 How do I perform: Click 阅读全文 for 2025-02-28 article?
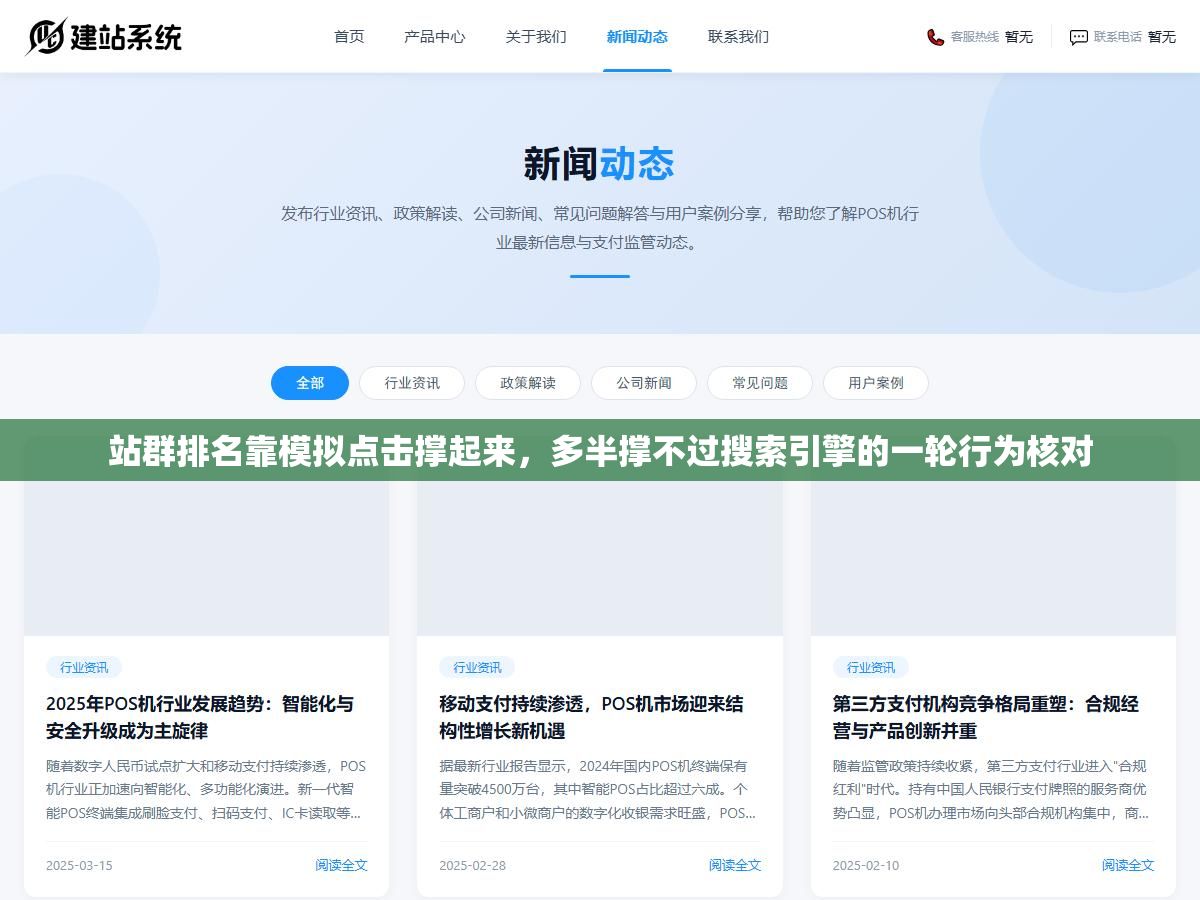(735, 865)
